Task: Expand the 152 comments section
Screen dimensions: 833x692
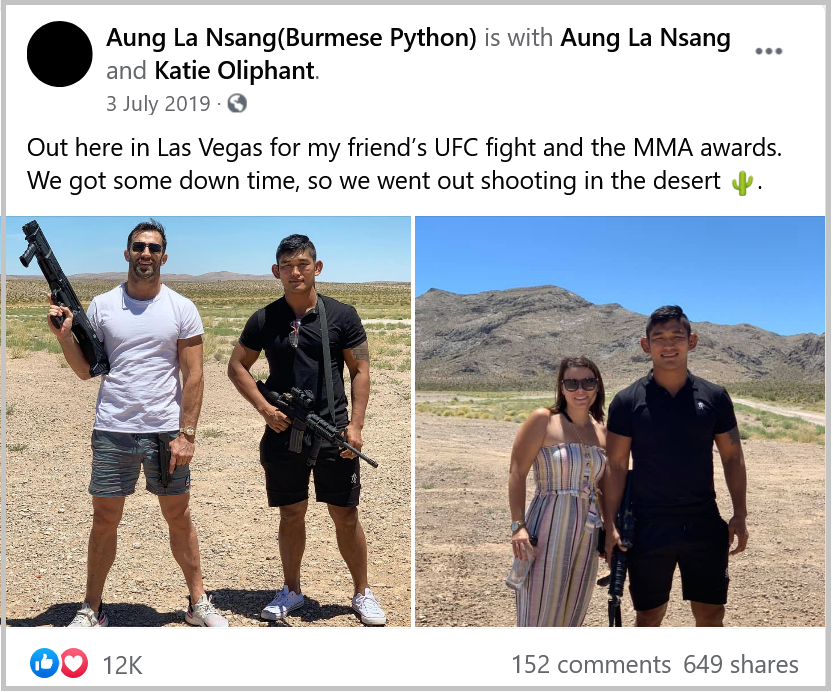Action: (591, 664)
